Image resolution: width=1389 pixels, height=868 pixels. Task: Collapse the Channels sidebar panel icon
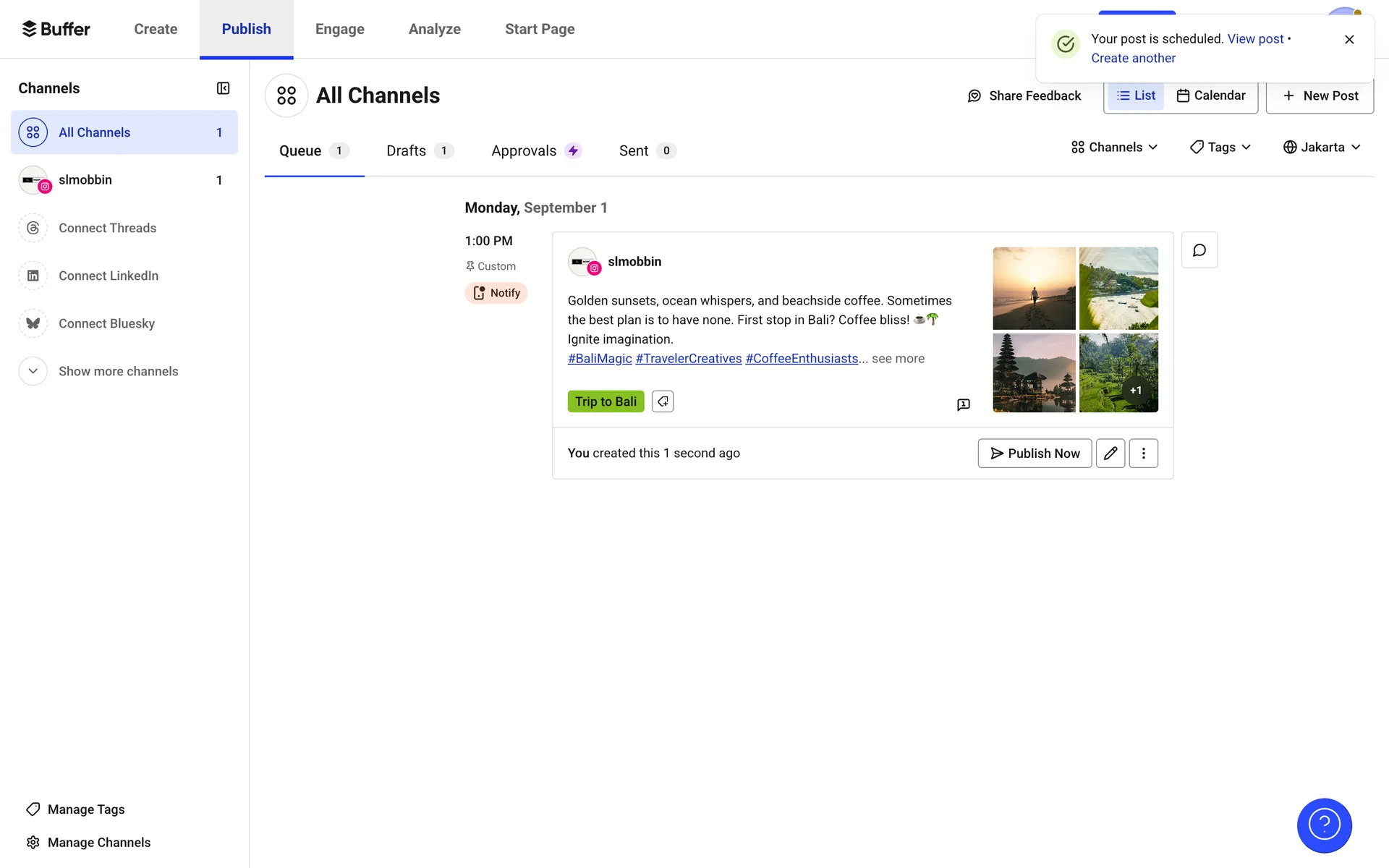pyautogui.click(x=223, y=88)
